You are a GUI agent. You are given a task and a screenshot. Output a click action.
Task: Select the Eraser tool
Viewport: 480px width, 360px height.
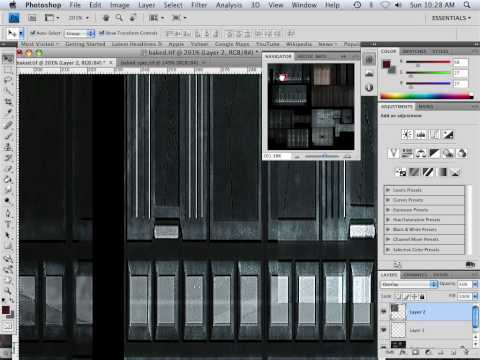(7, 169)
